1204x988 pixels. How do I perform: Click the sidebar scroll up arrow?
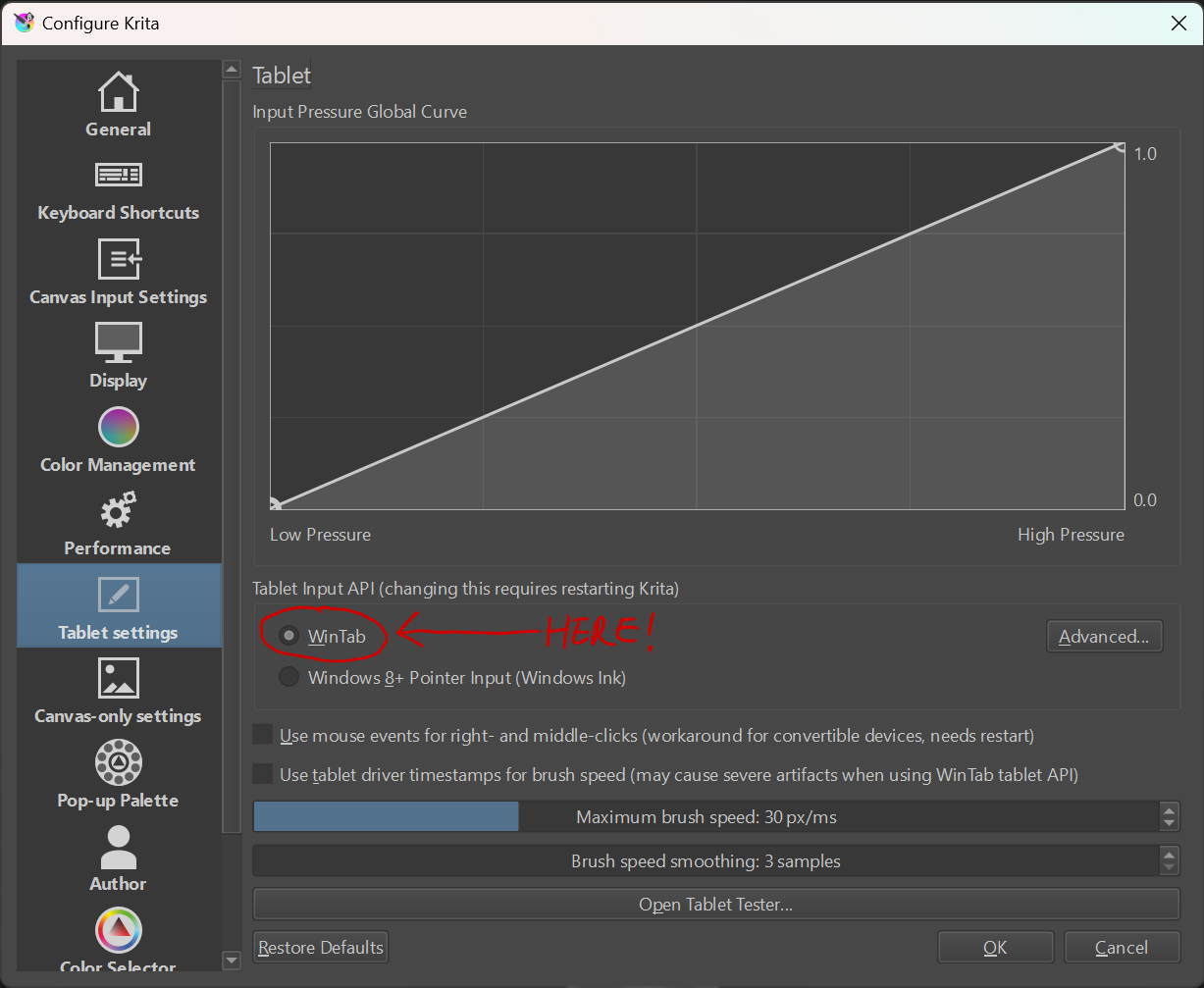[232, 69]
